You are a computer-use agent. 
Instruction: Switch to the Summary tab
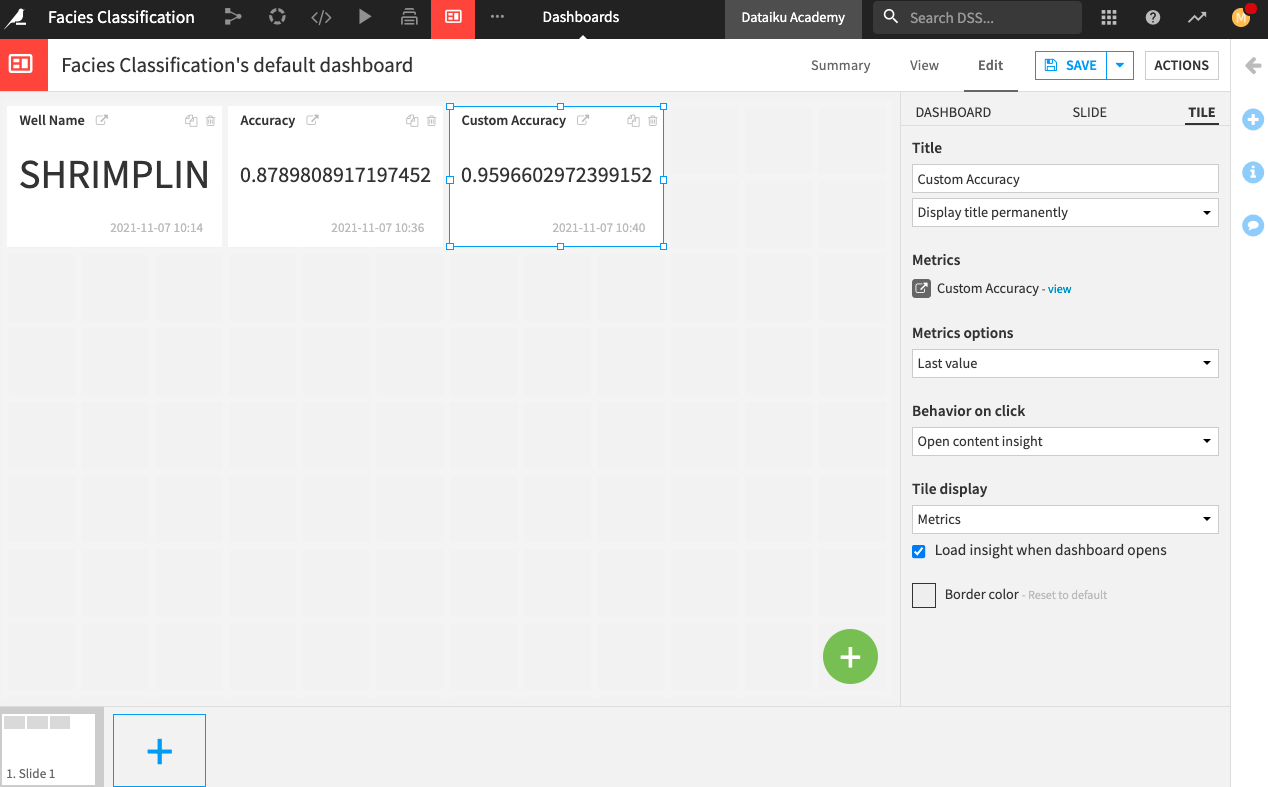[840, 65]
